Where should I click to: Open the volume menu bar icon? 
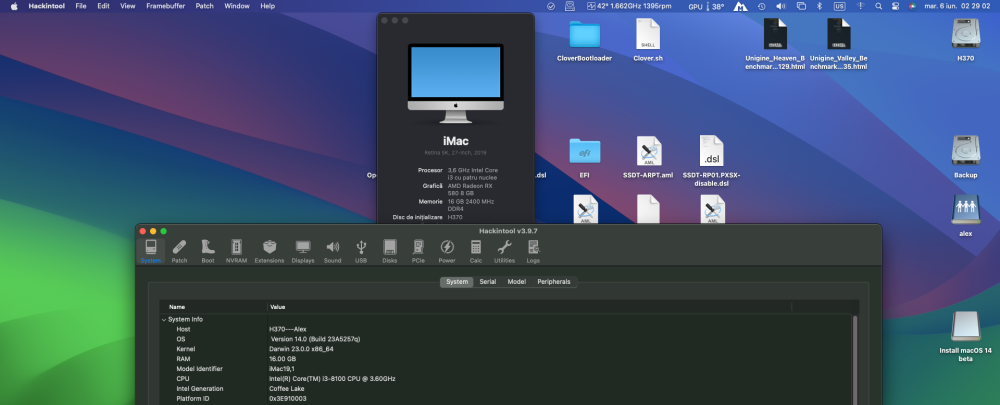pyautogui.click(x=781, y=6)
